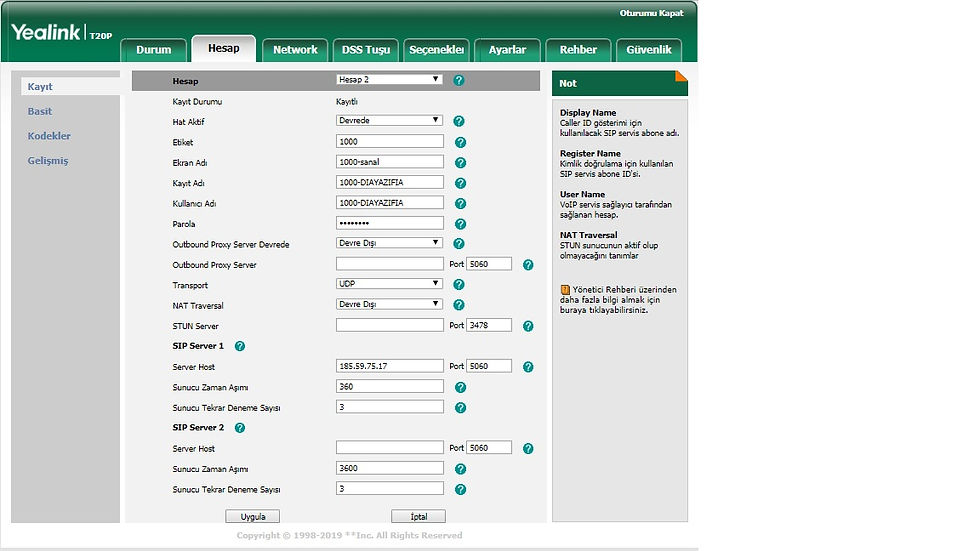Click help icon for Transport
The image size is (980, 551).
459,284
